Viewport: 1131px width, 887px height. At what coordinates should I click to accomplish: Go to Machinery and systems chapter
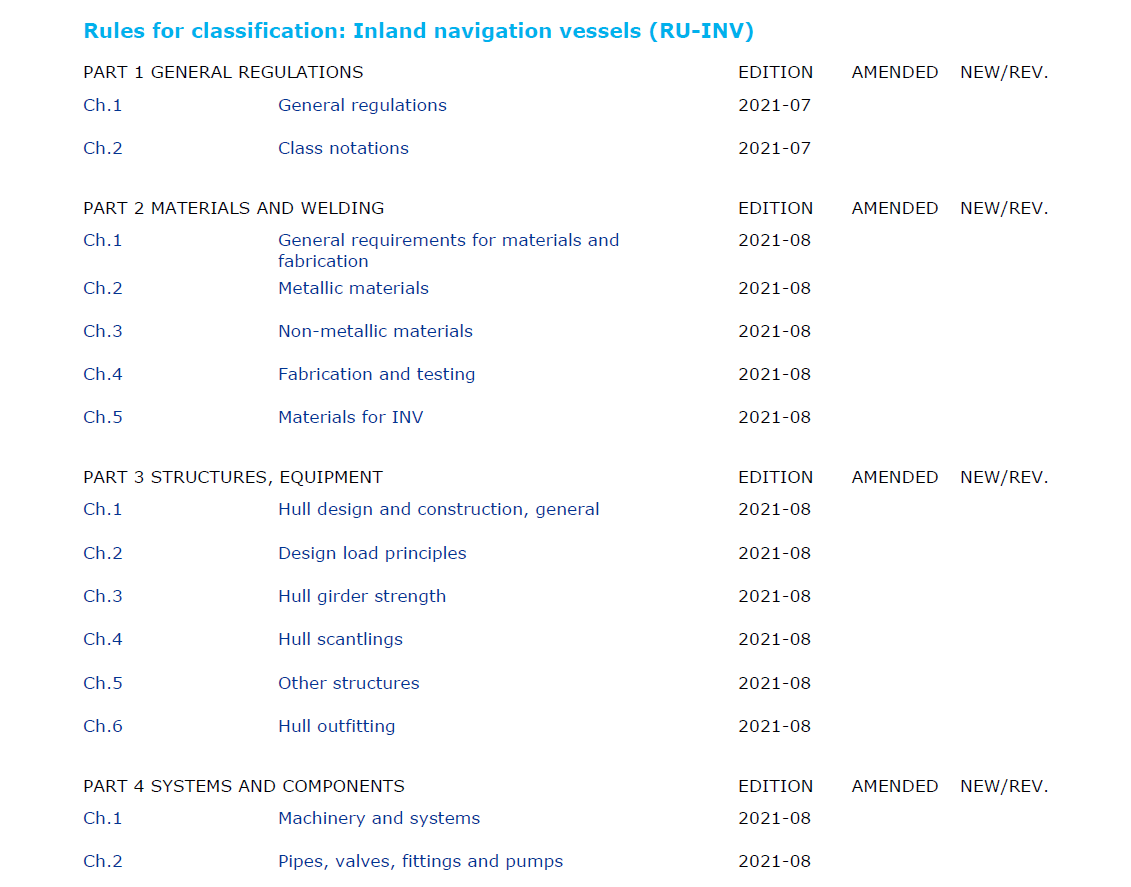coord(379,818)
